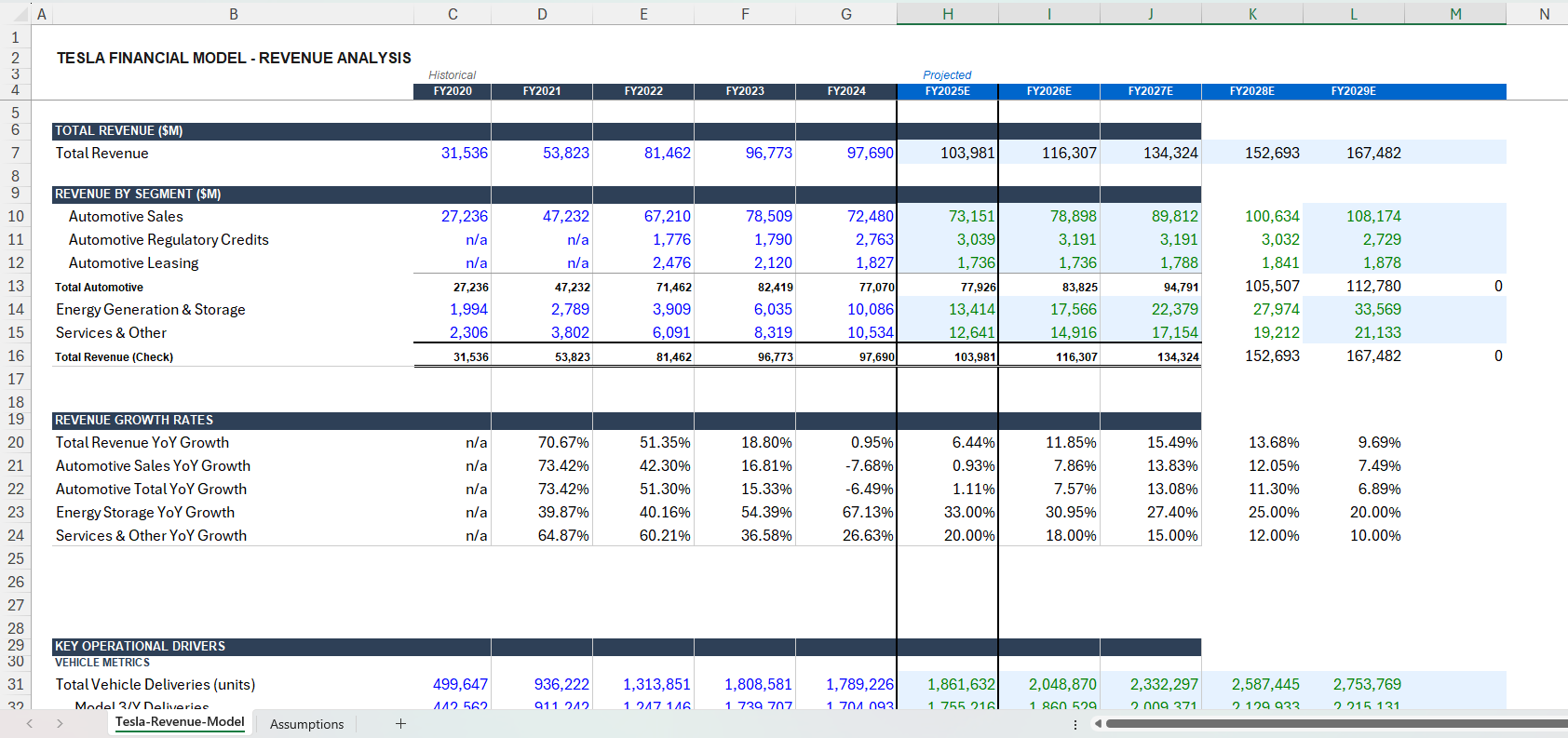Go to next sheet using right arrow

[x=60, y=723]
